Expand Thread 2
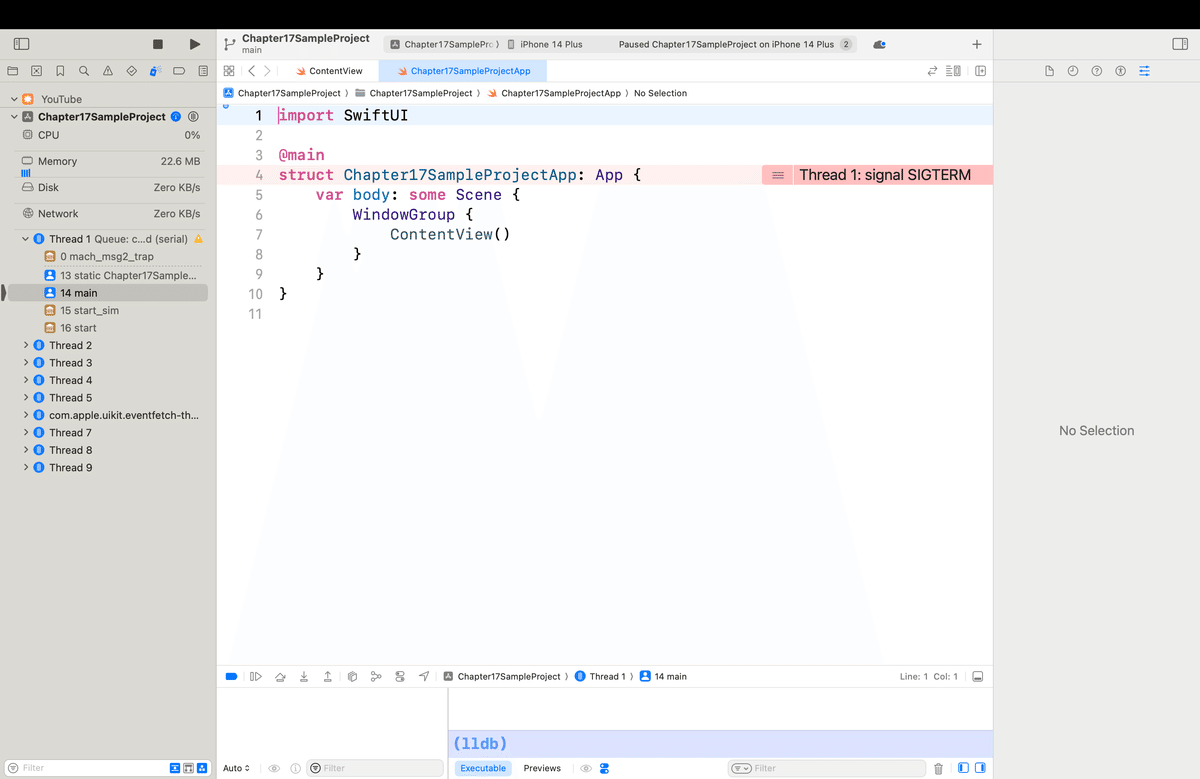Screen dimensions: 1200x779 point(25,345)
